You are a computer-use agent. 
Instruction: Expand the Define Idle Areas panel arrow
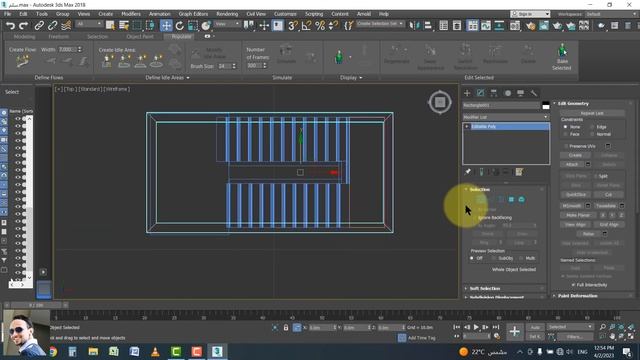click(x=188, y=78)
